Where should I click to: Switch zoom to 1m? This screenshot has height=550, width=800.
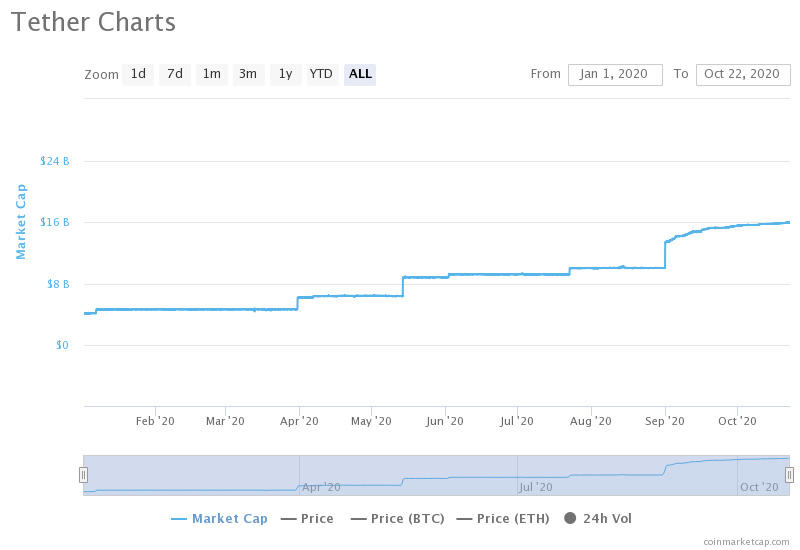coord(211,74)
